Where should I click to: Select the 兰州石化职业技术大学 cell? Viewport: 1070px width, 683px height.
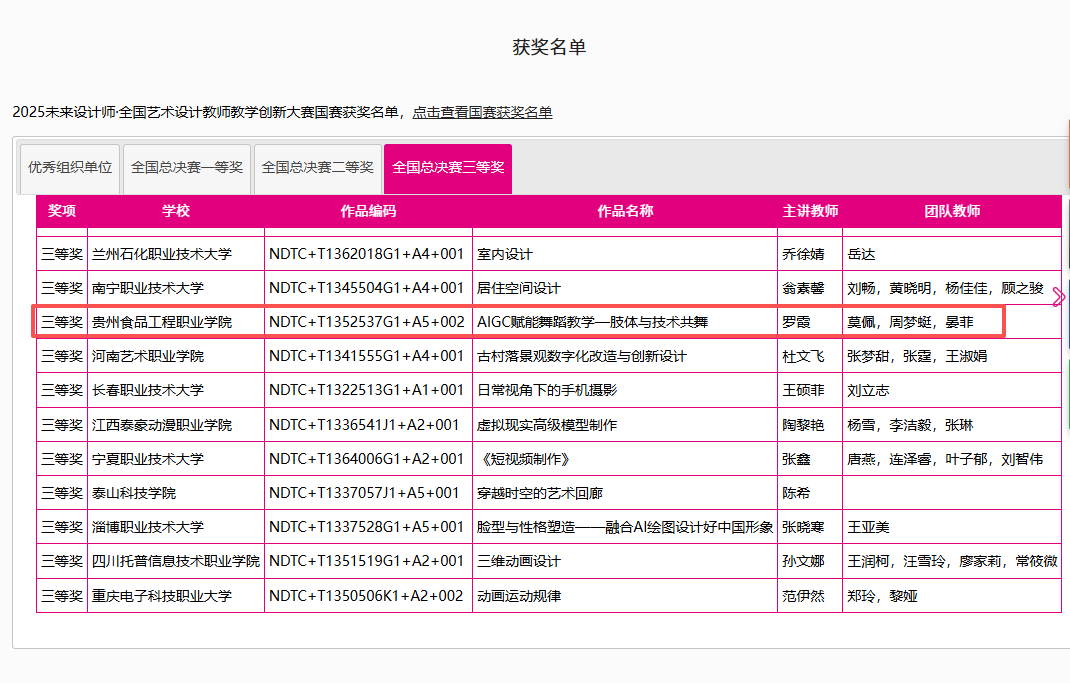(162, 254)
